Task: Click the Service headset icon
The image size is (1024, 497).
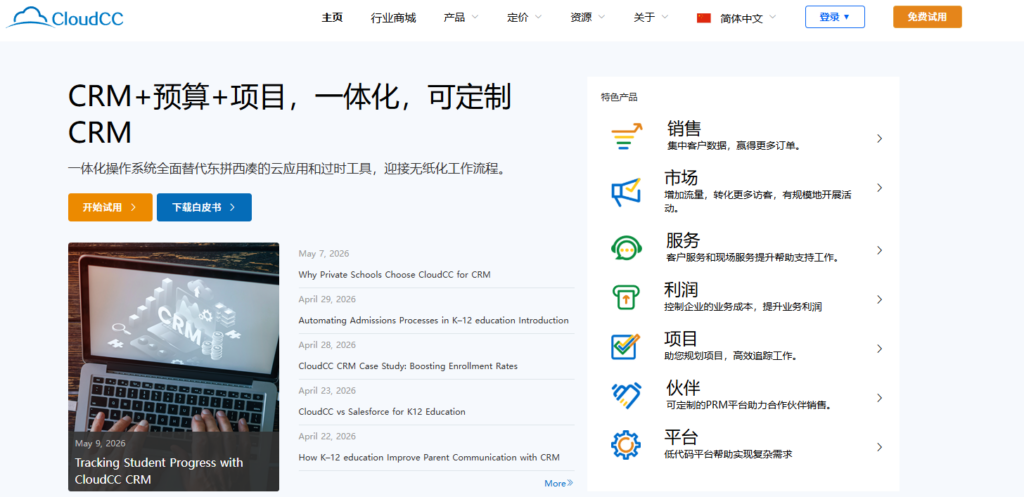Action: point(626,248)
